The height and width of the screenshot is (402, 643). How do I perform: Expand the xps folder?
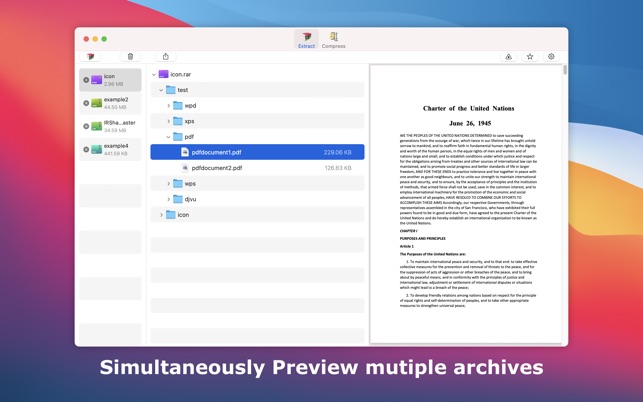(x=169, y=121)
